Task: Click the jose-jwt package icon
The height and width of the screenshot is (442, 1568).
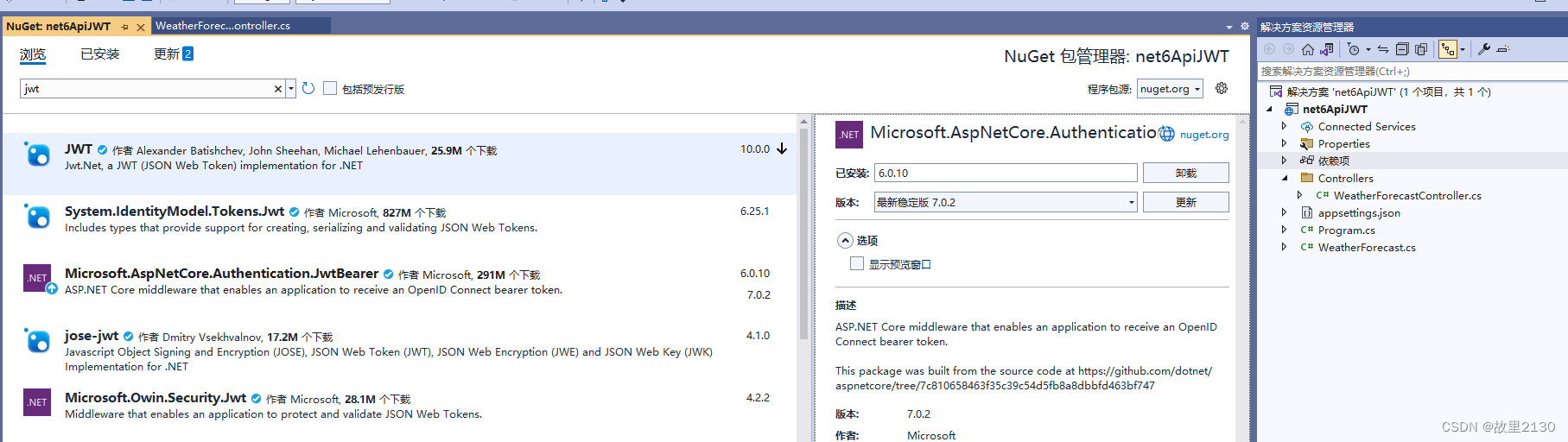Action: [x=37, y=340]
